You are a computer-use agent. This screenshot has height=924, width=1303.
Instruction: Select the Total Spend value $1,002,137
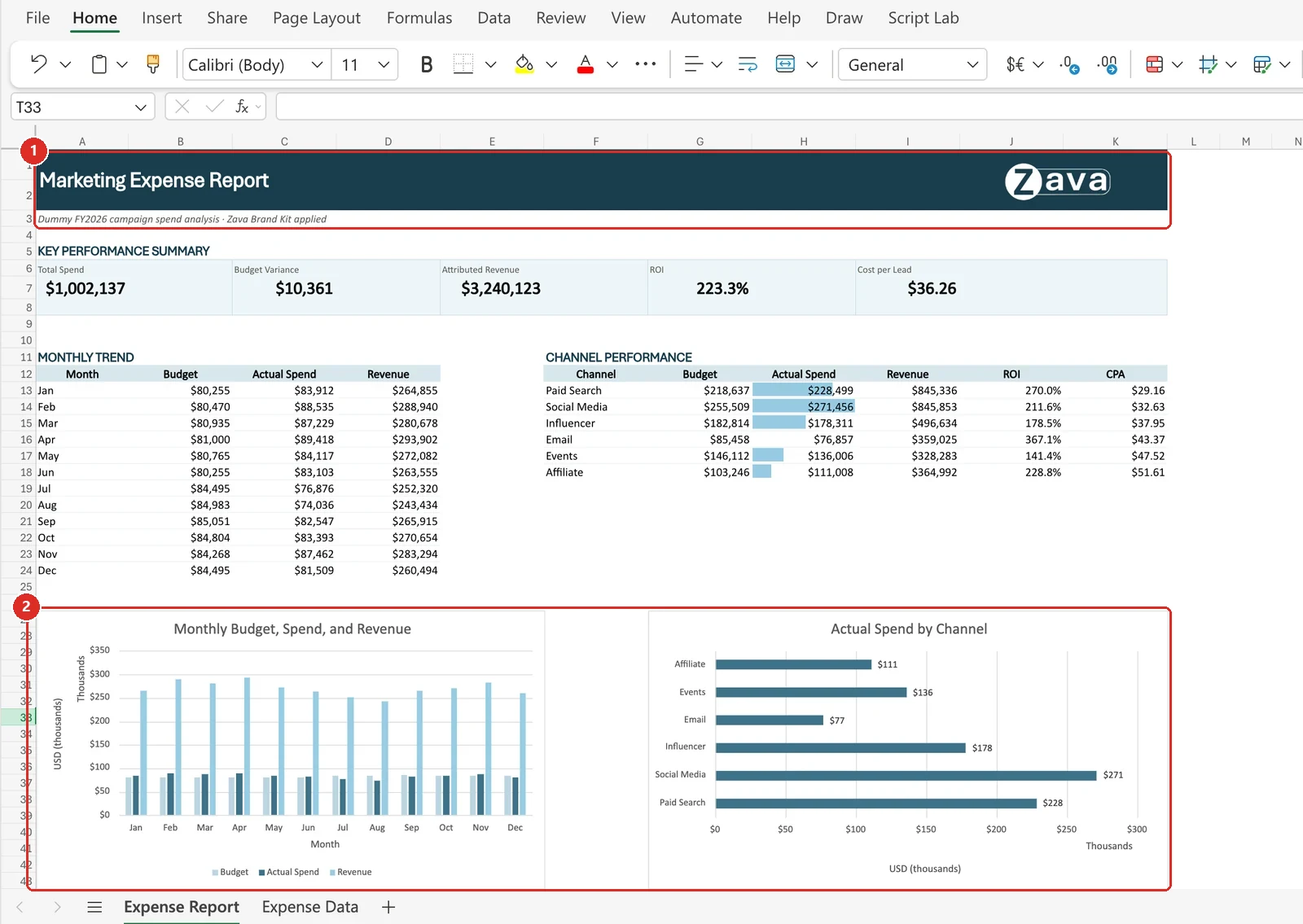[86, 288]
